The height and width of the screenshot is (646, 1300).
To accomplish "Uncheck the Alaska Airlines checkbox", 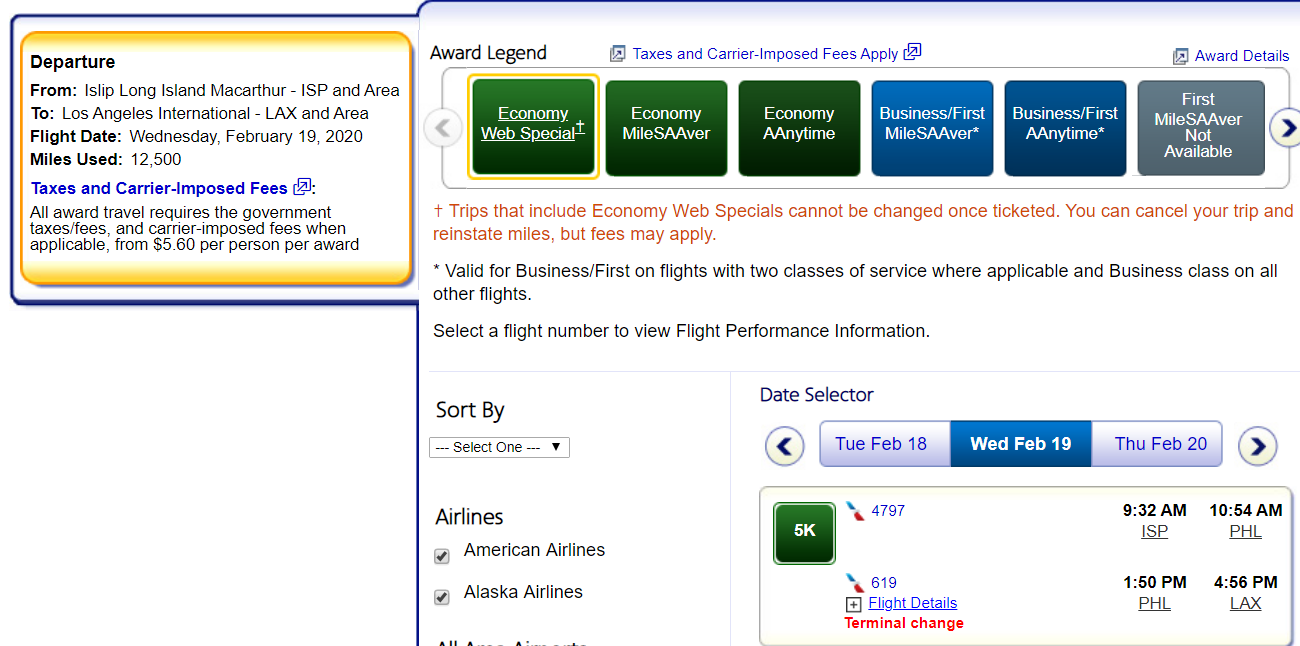I will click(x=442, y=597).
